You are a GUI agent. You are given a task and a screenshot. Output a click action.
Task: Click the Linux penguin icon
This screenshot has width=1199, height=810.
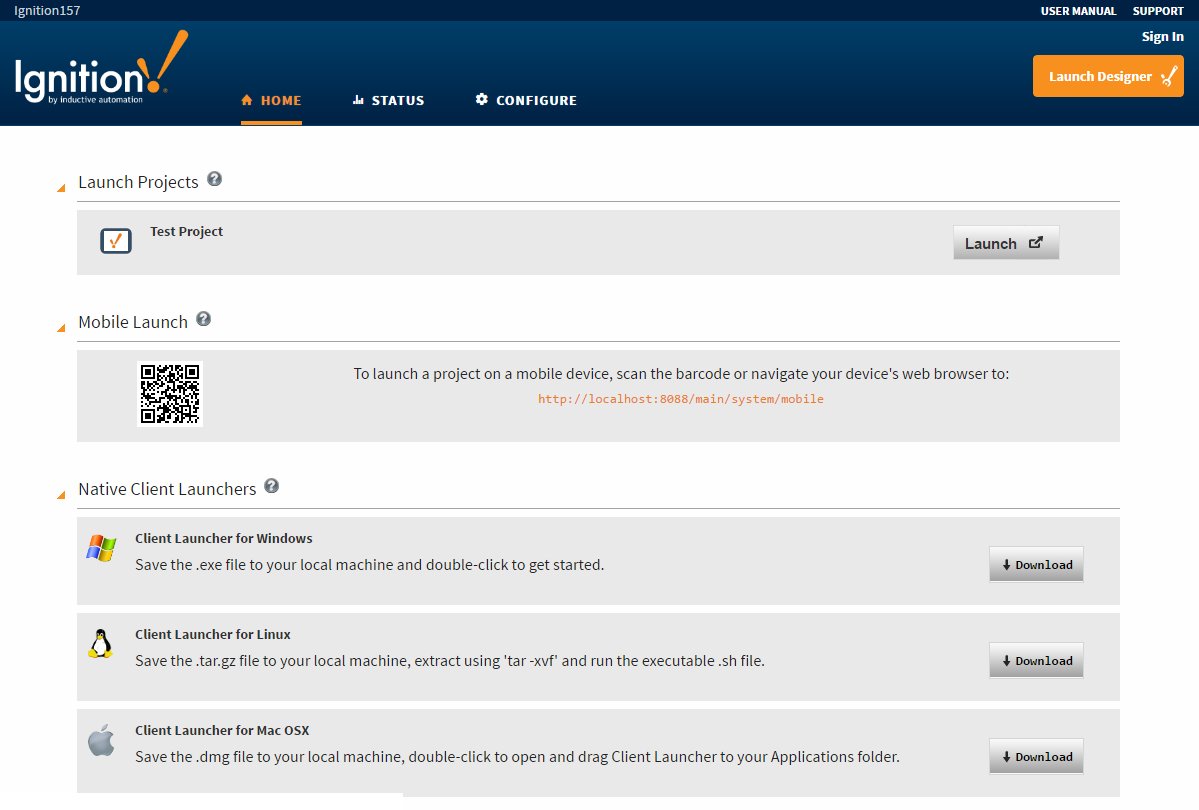[100, 644]
